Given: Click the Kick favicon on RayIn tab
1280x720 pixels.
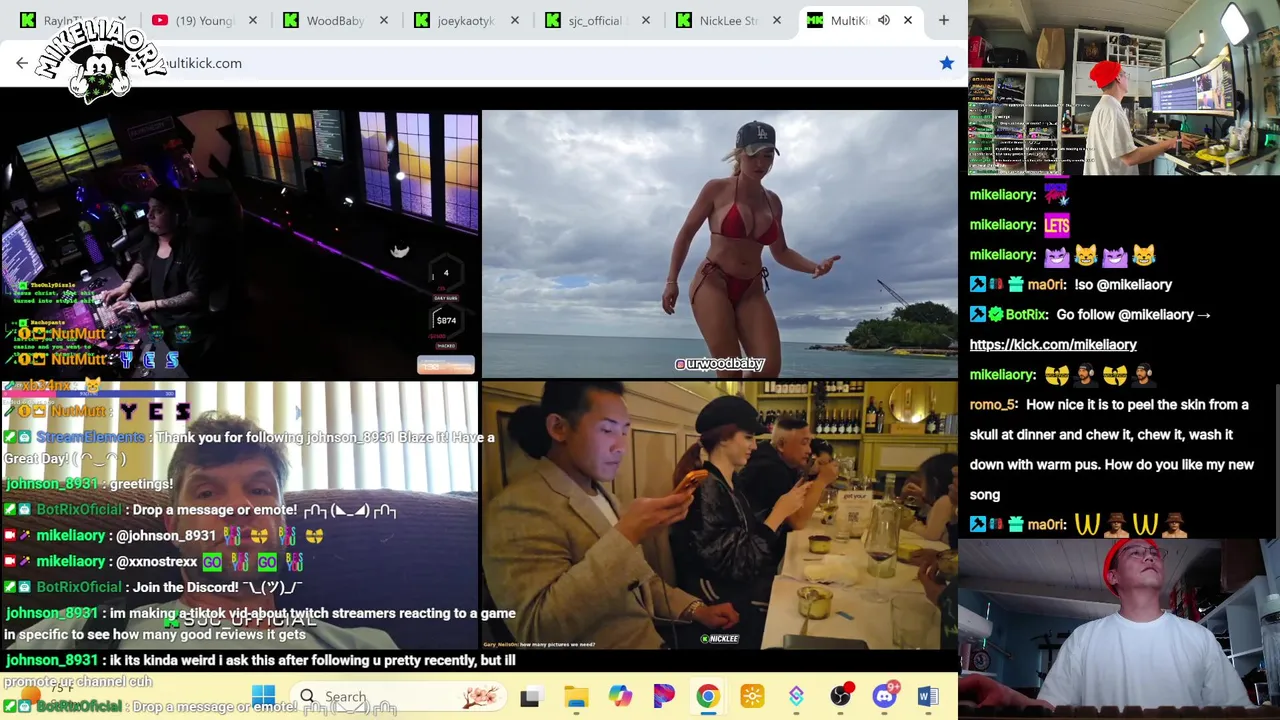Looking at the screenshot, I should tap(28, 20).
